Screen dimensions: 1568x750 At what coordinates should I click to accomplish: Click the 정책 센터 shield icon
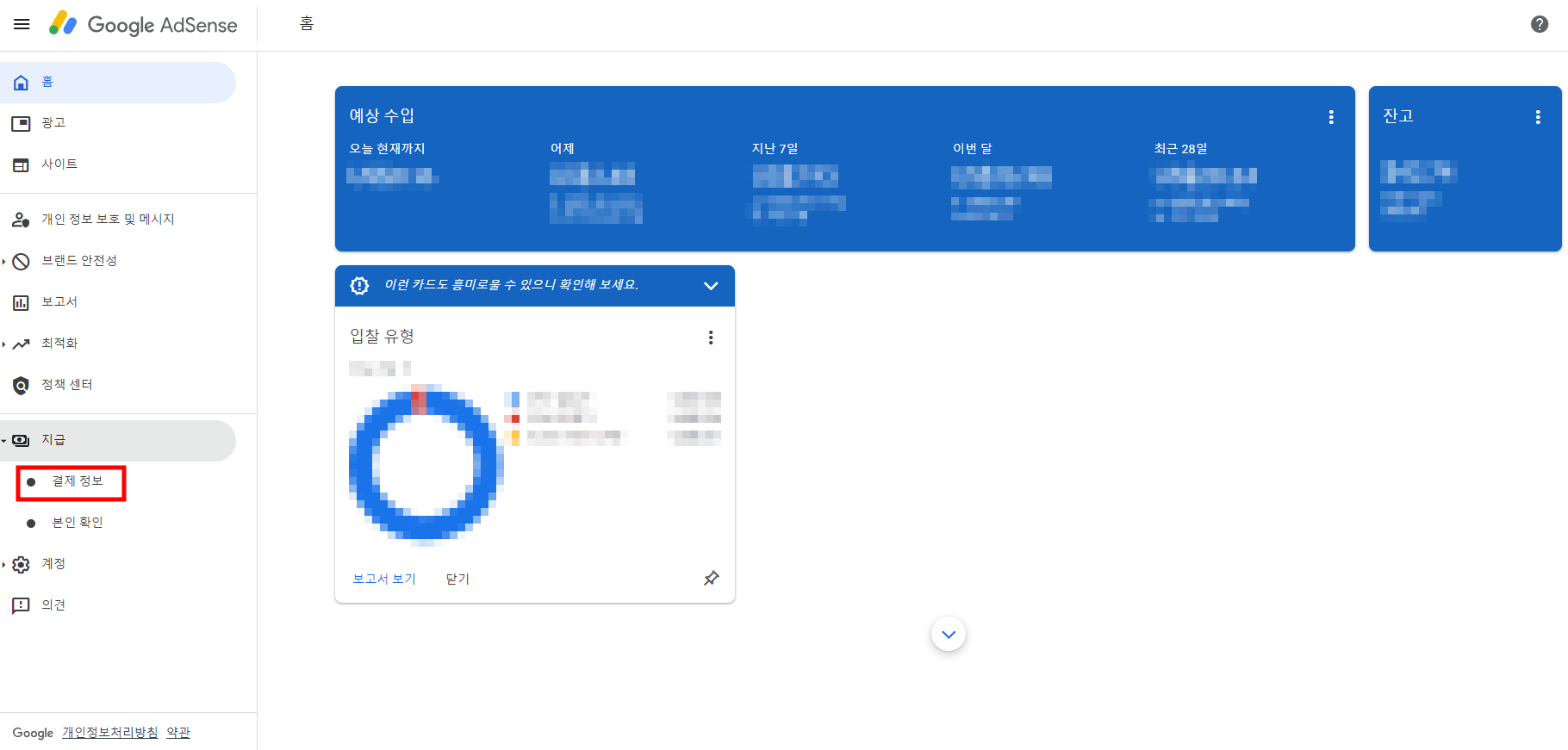pos(21,385)
